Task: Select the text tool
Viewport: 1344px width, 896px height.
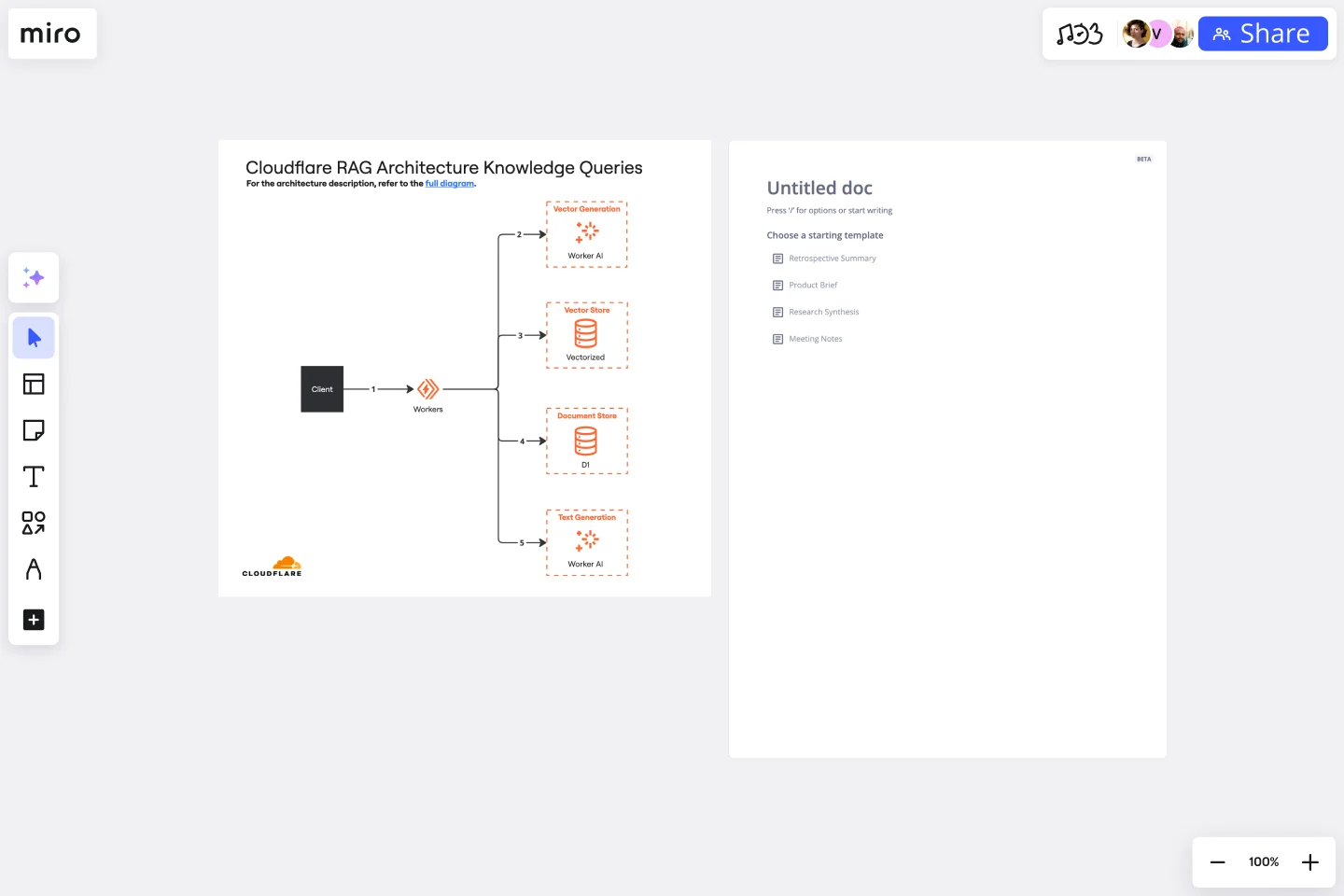Action: (x=34, y=477)
